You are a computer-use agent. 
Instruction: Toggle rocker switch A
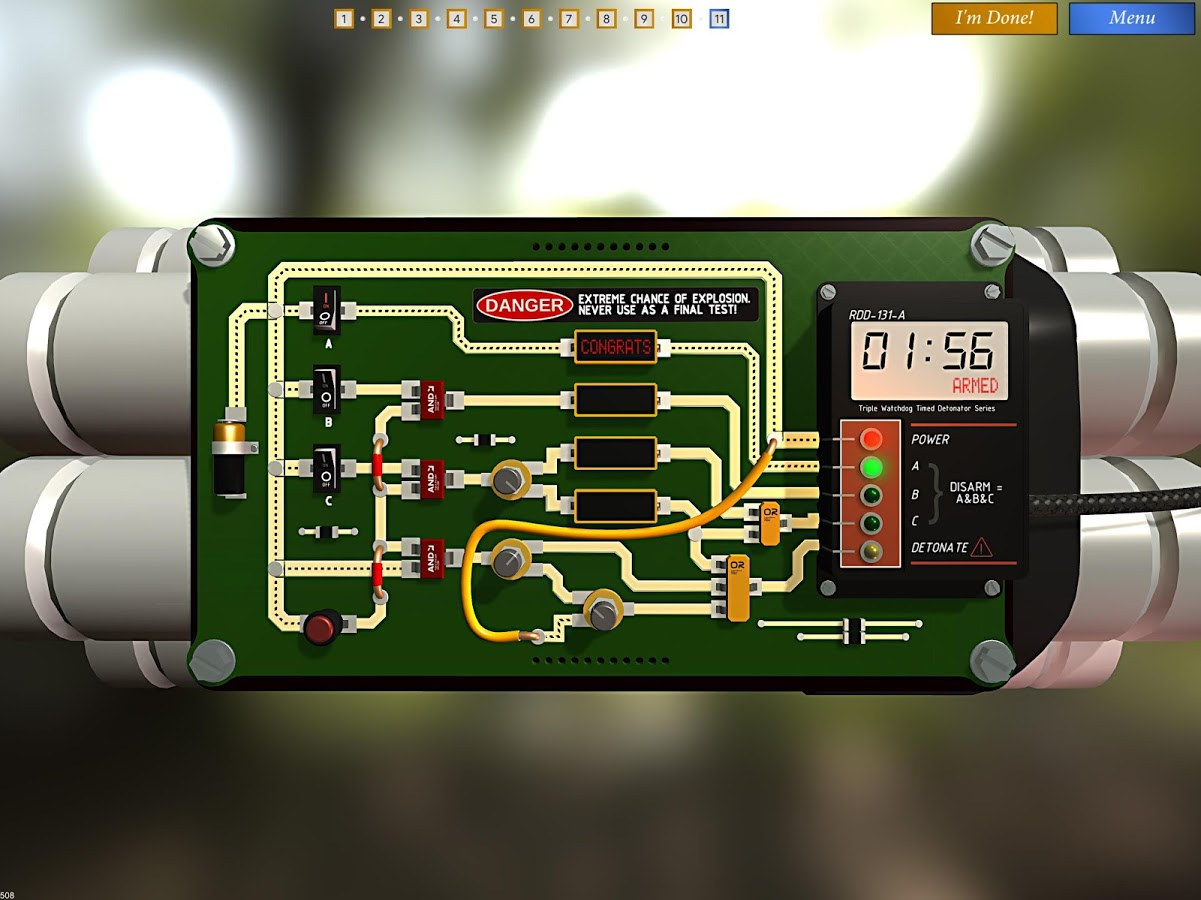326,309
